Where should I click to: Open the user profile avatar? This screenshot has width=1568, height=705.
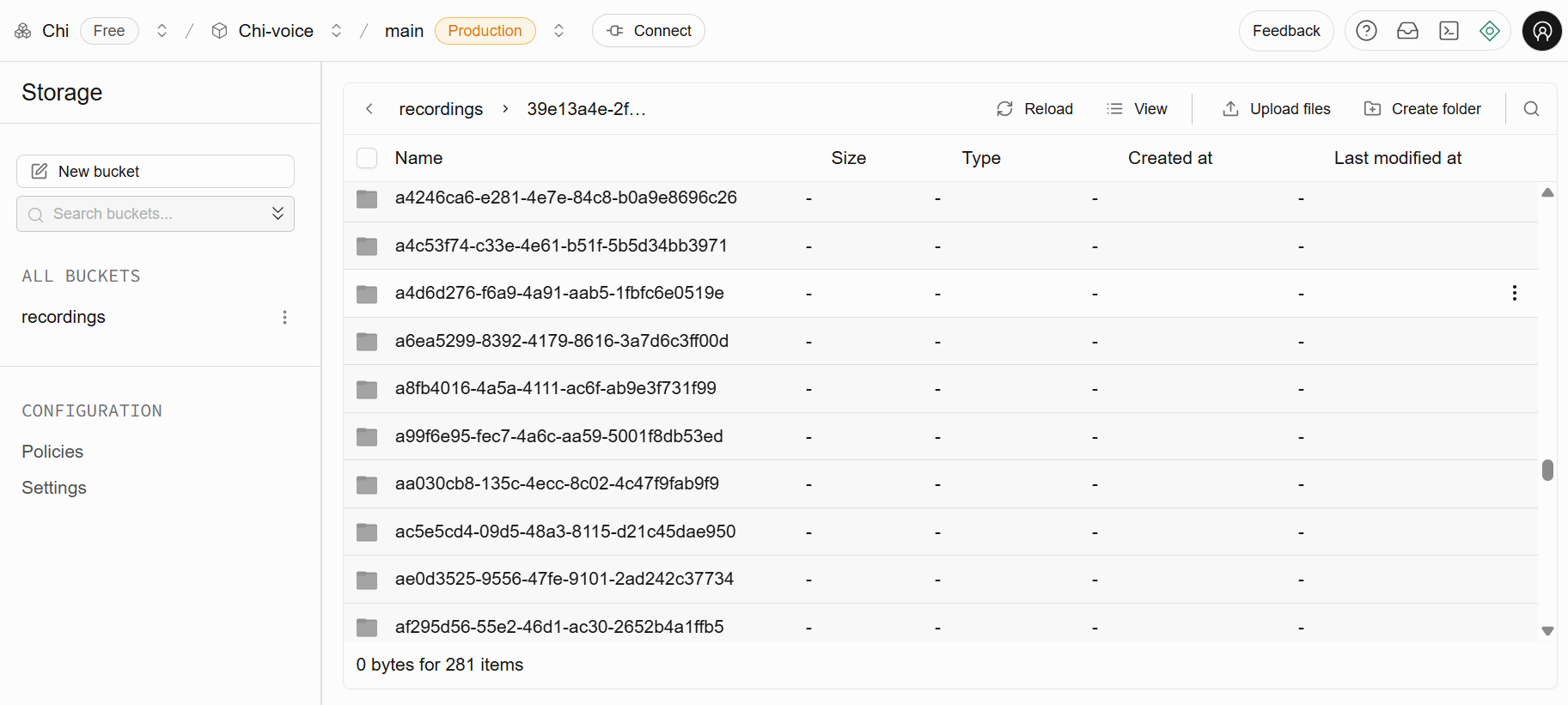[x=1541, y=31]
